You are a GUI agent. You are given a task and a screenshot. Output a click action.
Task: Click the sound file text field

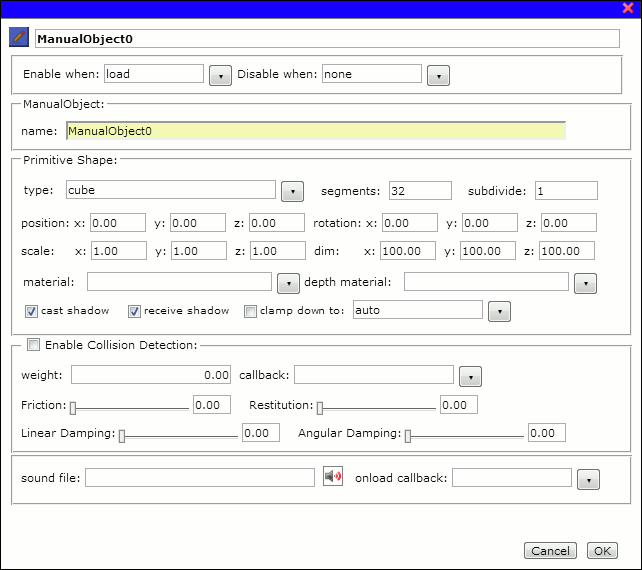tap(200, 478)
